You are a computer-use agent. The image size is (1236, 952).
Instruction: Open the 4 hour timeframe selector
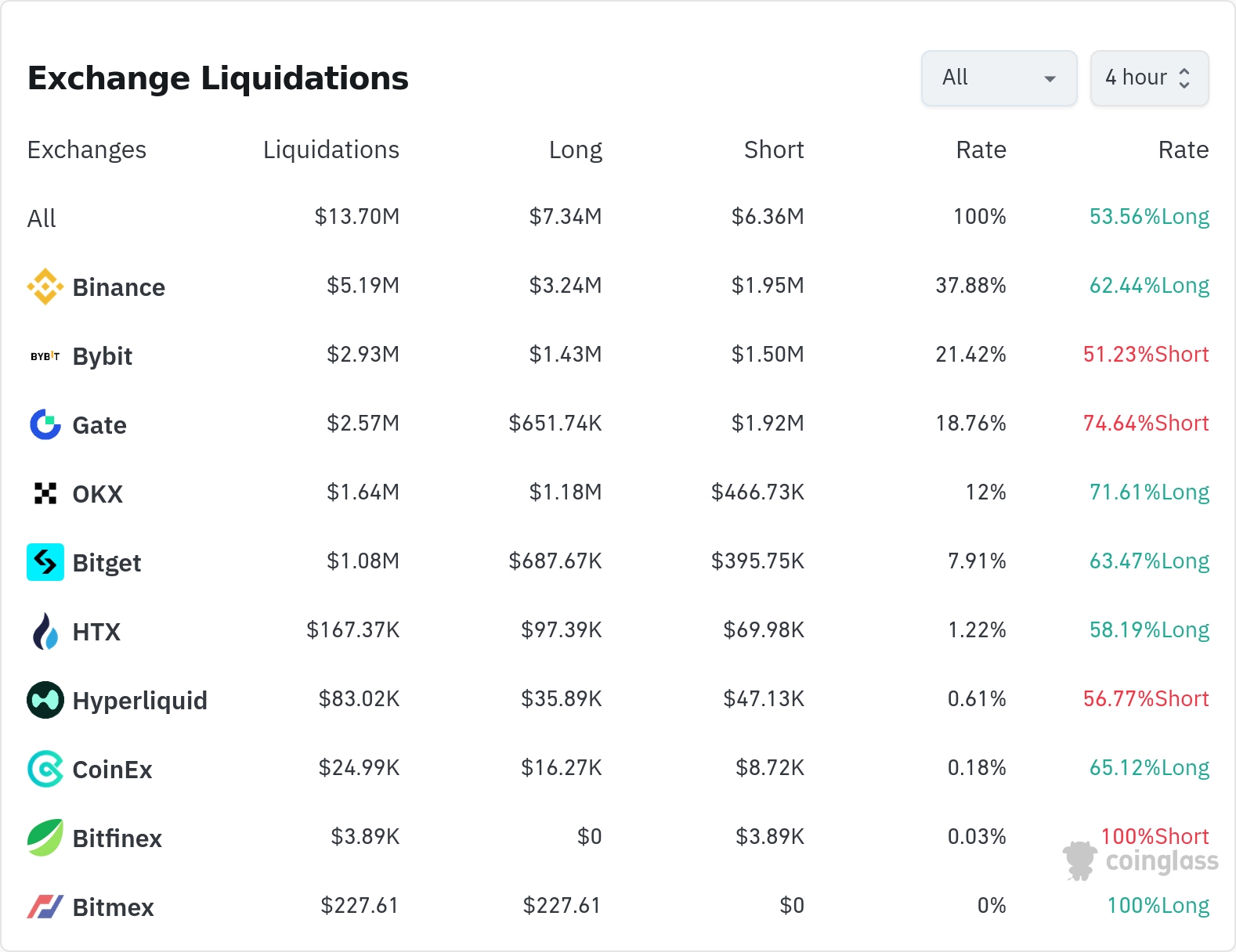pos(1149,78)
